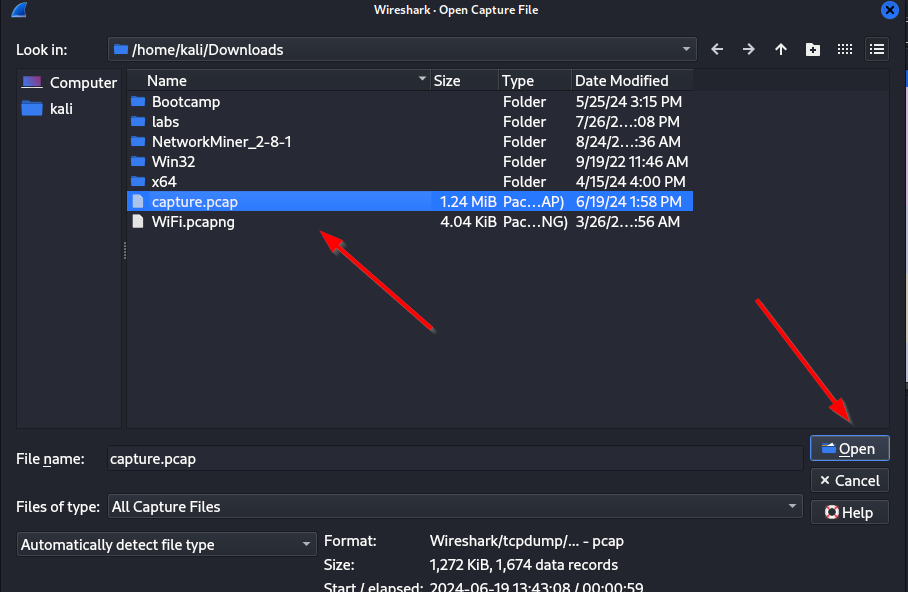Image resolution: width=908 pixels, height=592 pixels.
Task: Click the Cancel button
Action: [x=850, y=481]
